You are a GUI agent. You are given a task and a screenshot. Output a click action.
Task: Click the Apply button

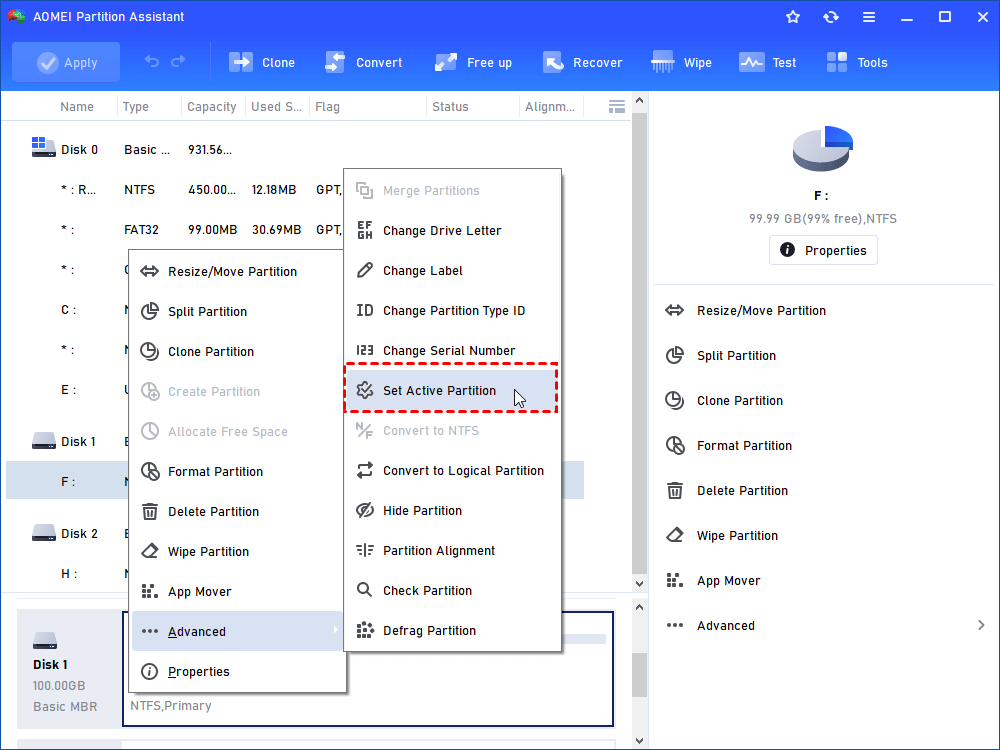pos(66,62)
